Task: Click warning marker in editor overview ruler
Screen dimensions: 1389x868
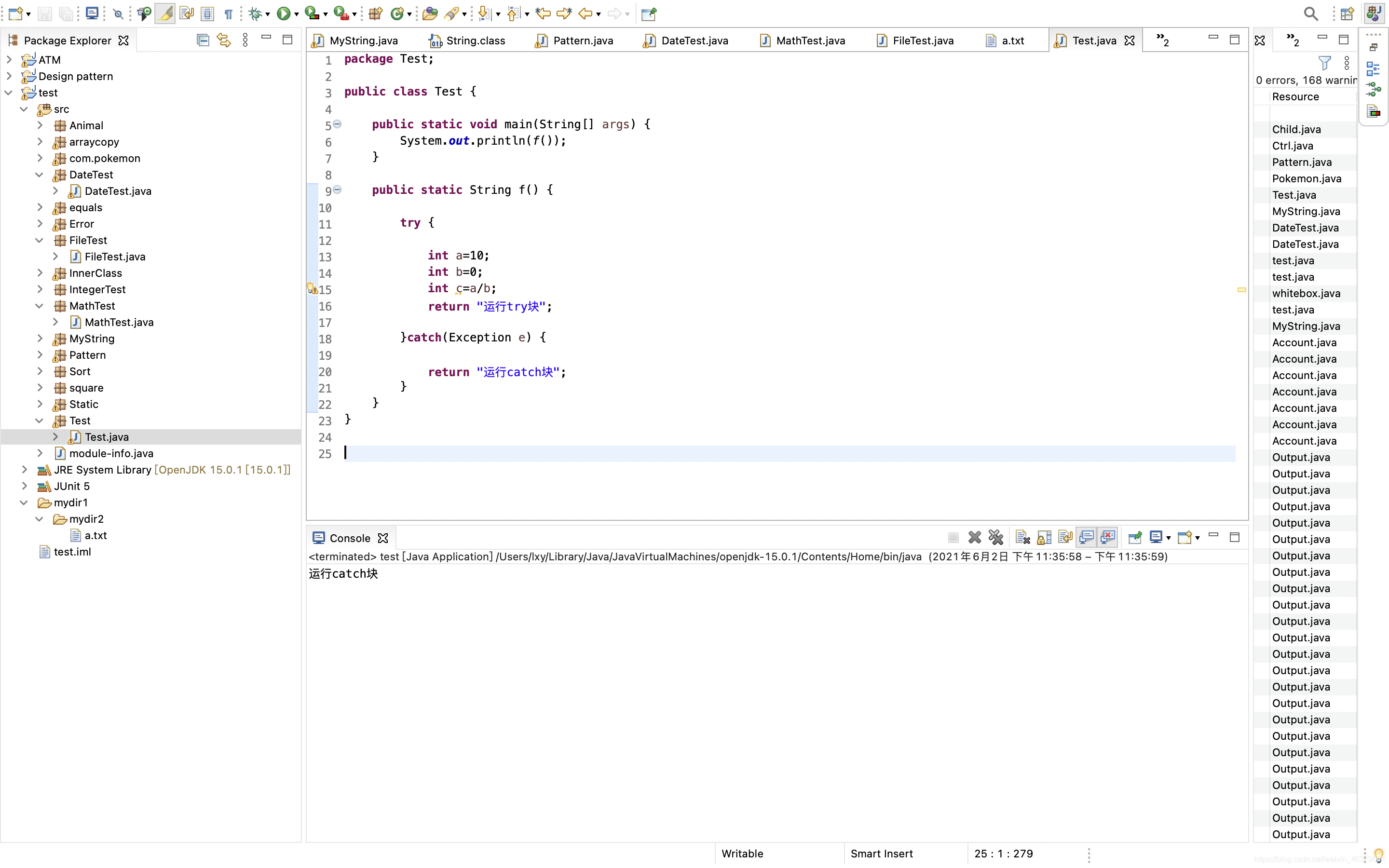Action: pos(1241,290)
